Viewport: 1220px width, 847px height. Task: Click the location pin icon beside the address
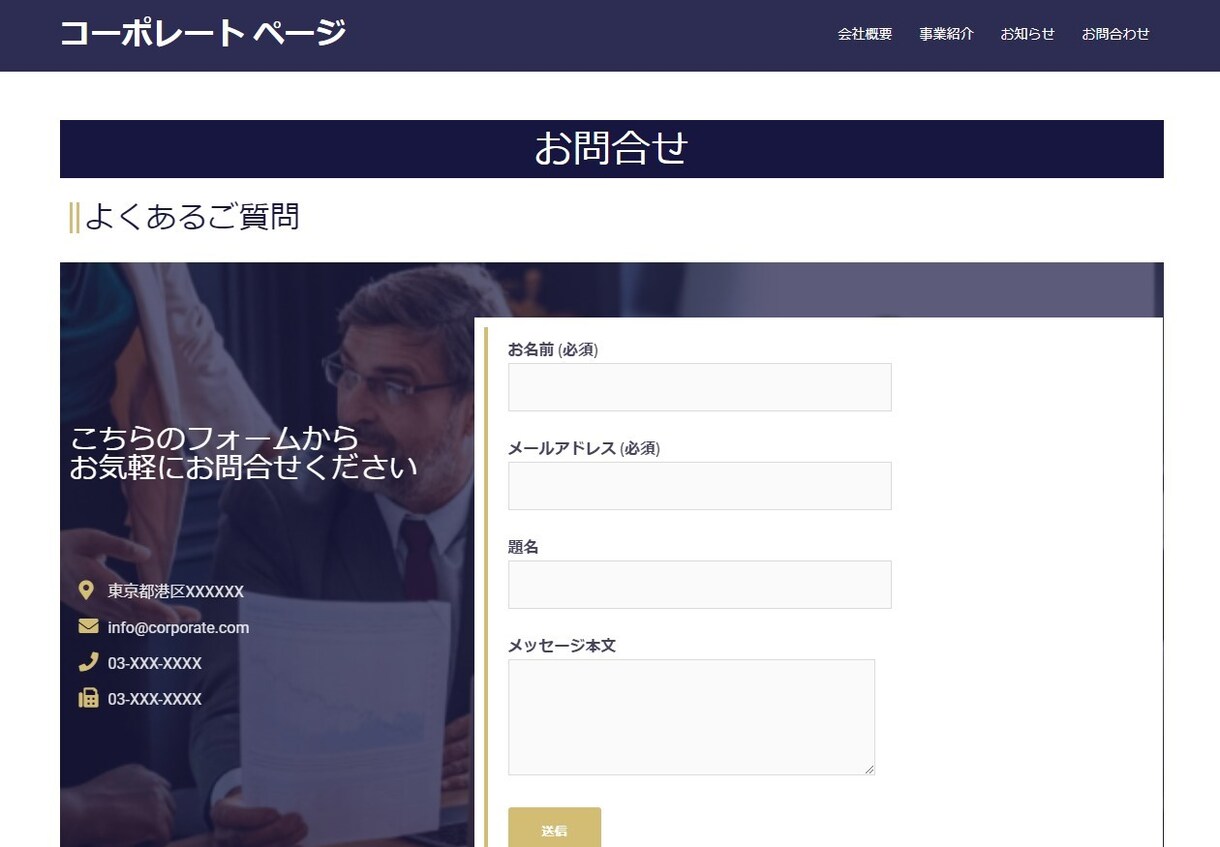tap(86, 590)
